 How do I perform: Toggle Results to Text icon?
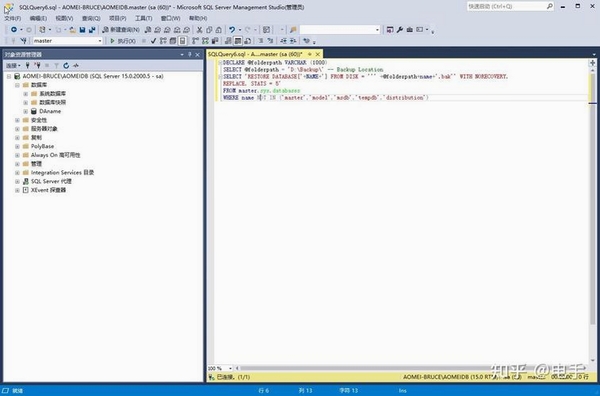coord(228,41)
